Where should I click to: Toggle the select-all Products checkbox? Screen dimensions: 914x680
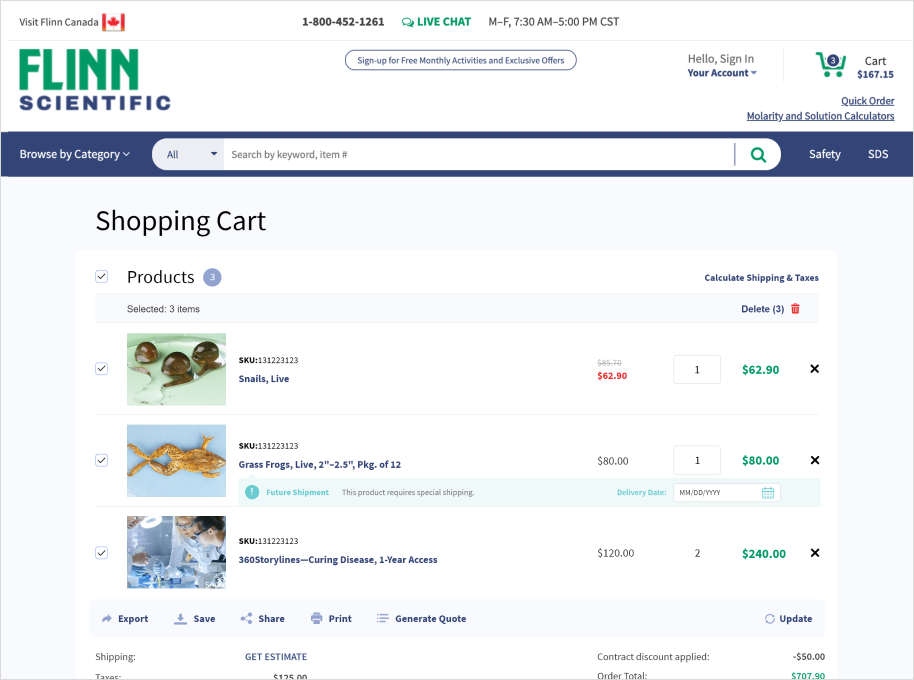click(101, 277)
